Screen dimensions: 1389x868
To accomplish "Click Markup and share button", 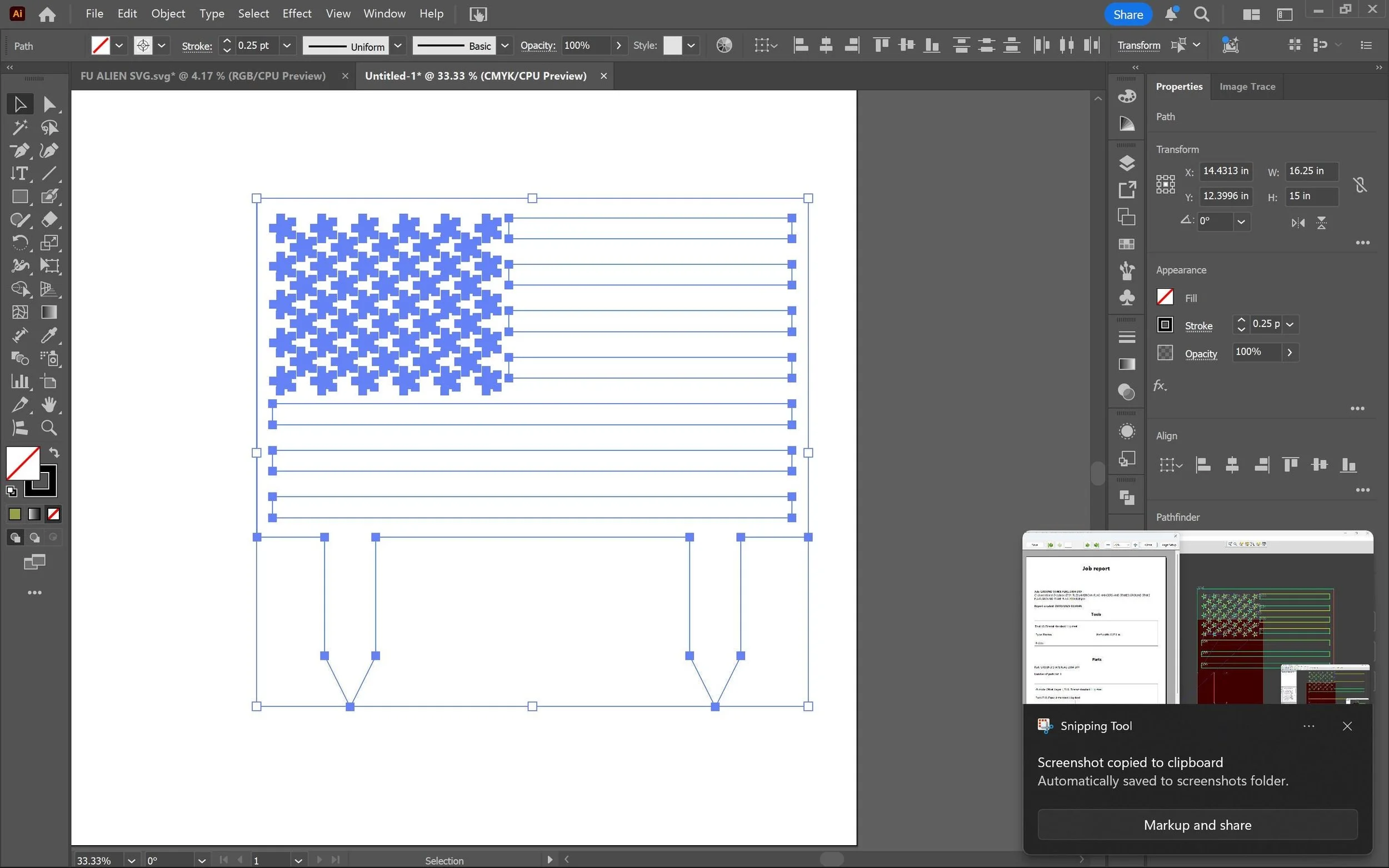I will (x=1197, y=825).
